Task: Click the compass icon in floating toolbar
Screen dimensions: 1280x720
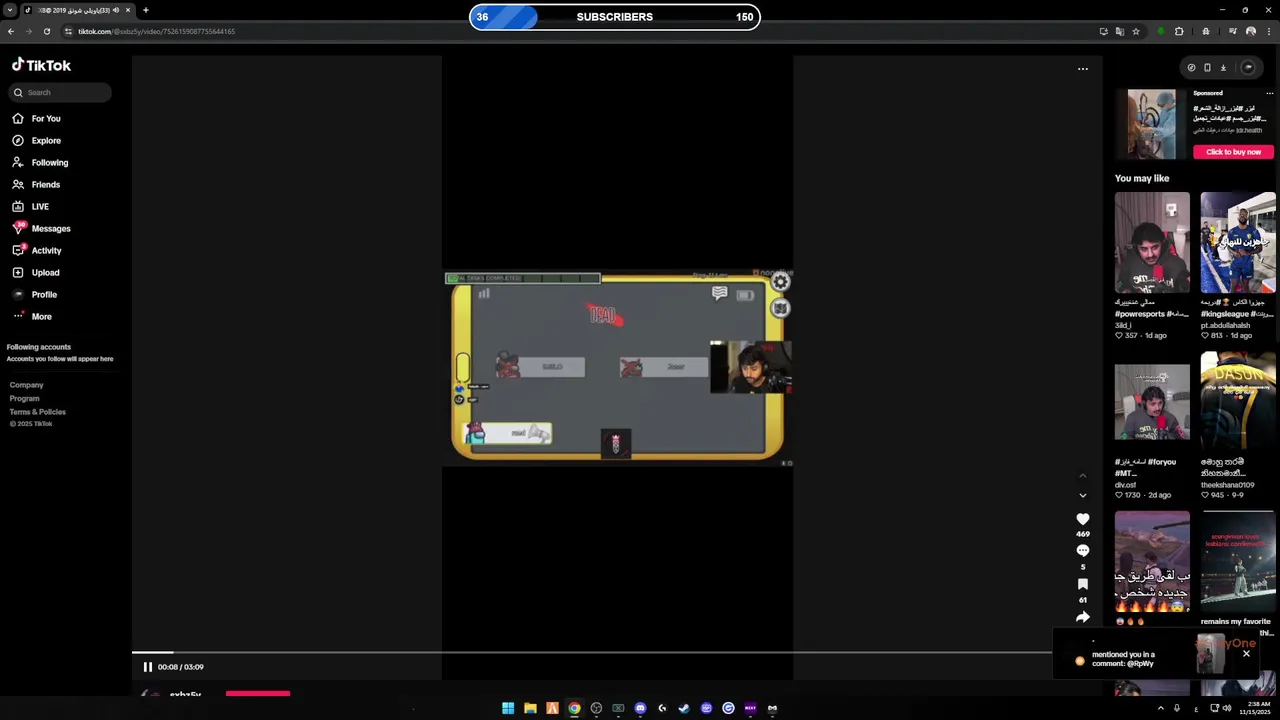Action: pos(1191,68)
